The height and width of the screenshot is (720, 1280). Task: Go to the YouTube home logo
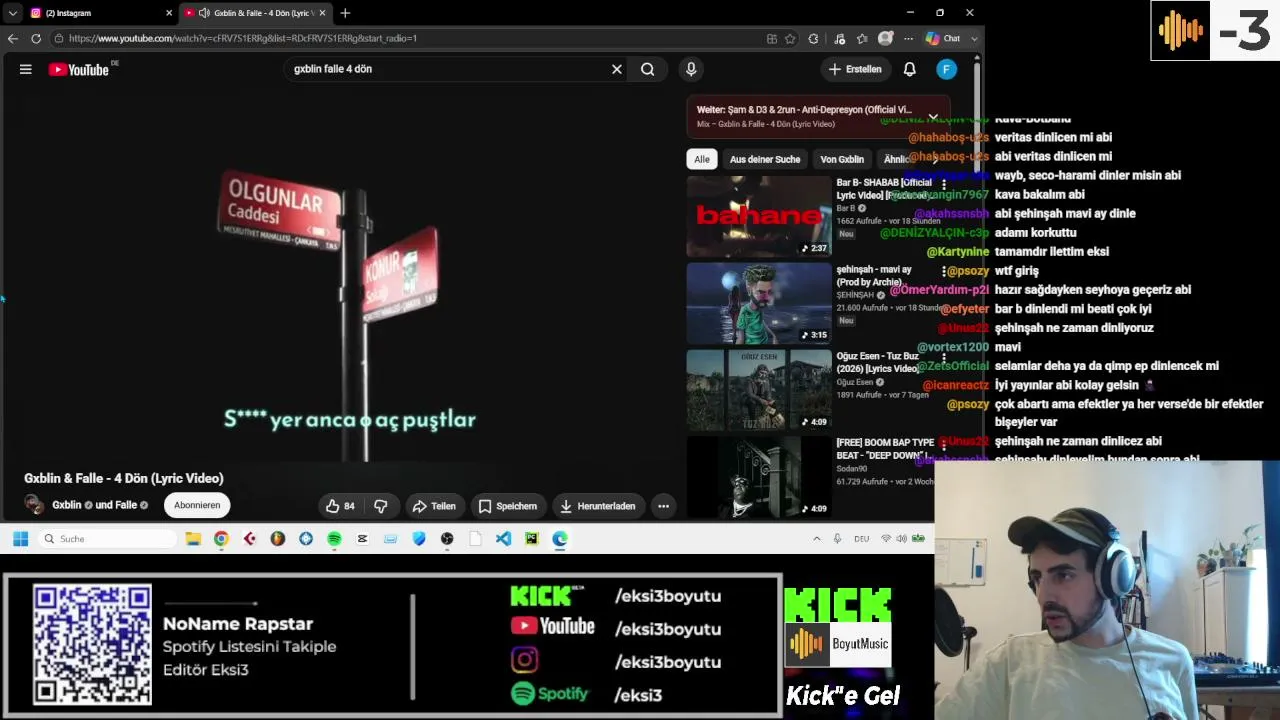point(79,69)
